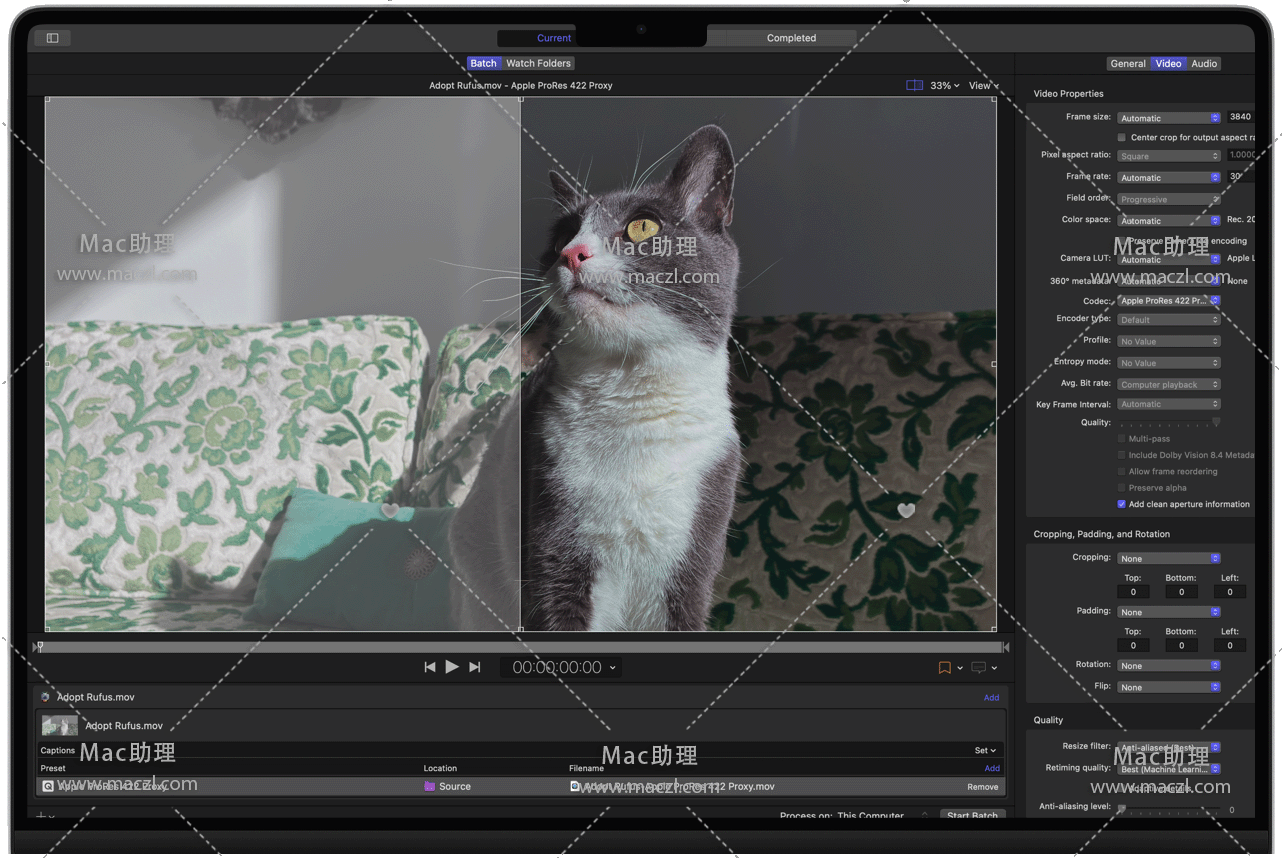
Task: Uncheck Add clean aperture information
Action: (1121, 504)
